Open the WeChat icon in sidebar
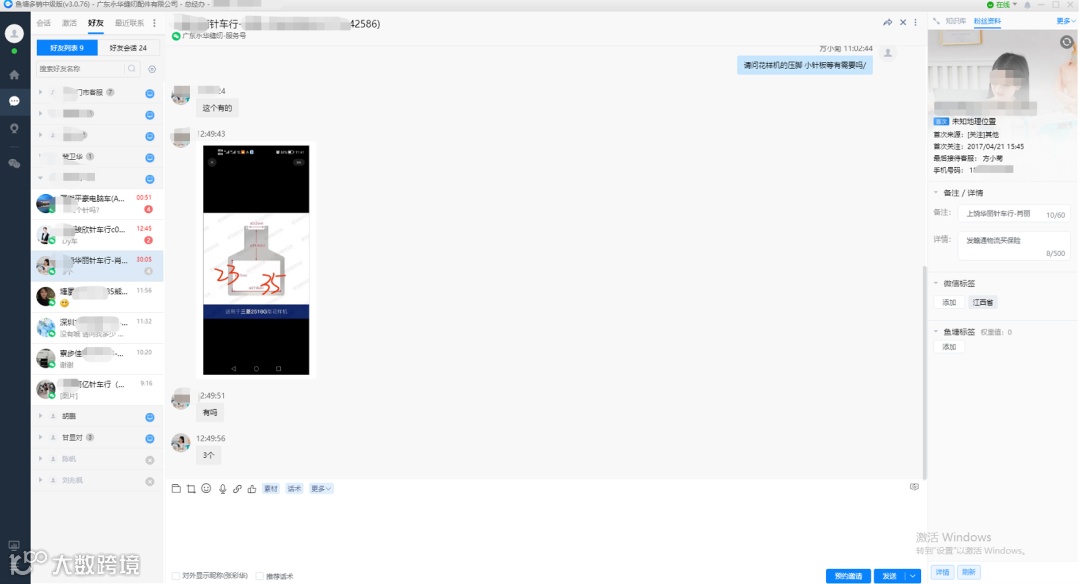Screen dimensions: 1080x584 point(14,163)
